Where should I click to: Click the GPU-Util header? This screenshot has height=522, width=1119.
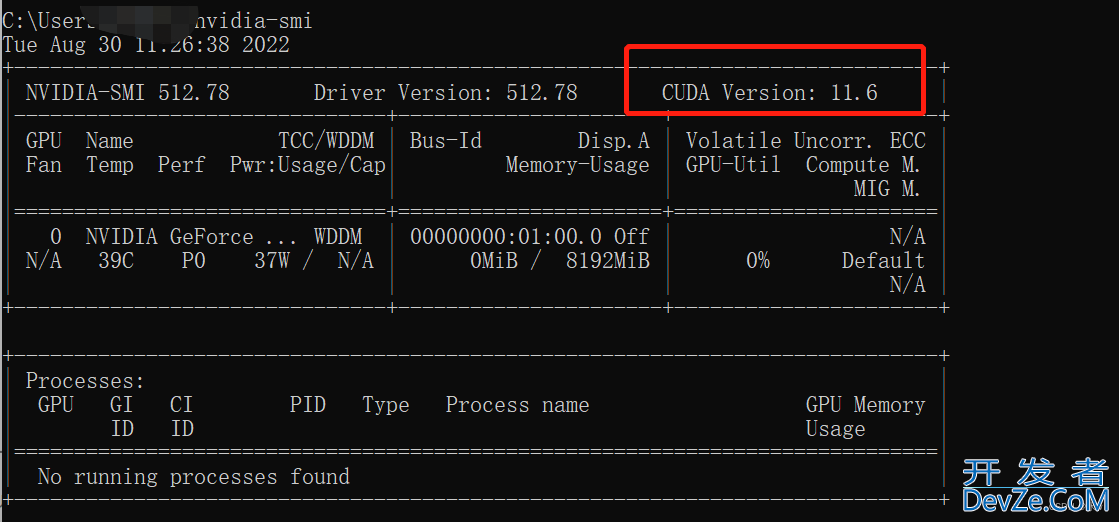pos(733,165)
